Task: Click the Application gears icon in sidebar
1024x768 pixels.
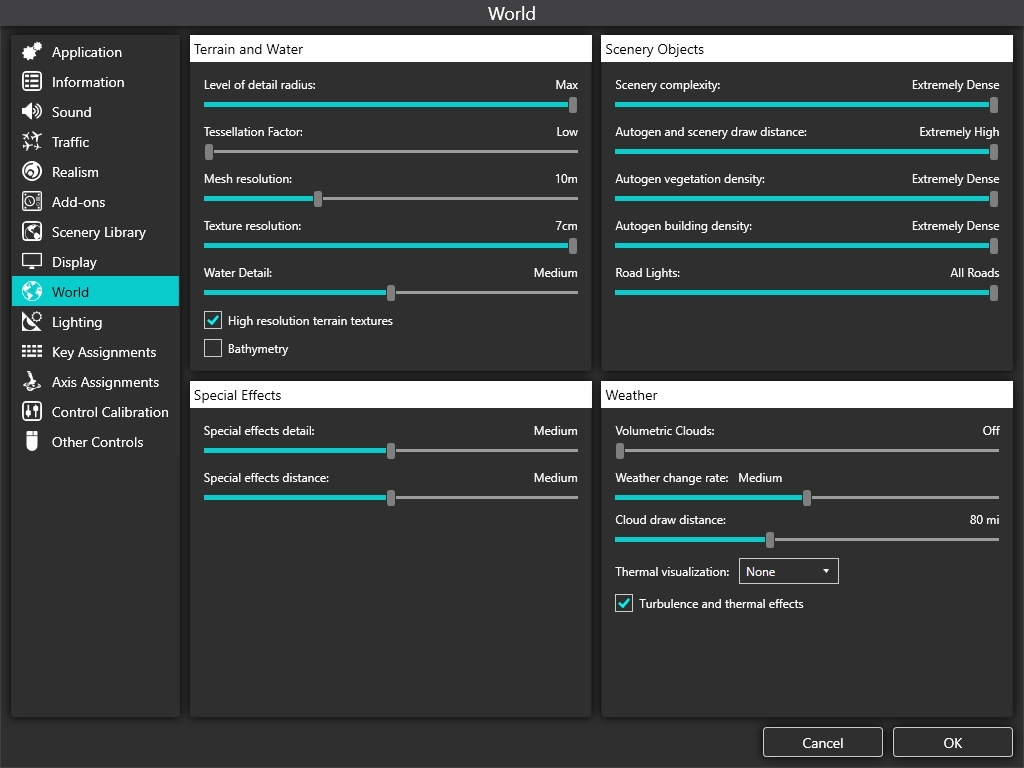Action: [x=32, y=52]
